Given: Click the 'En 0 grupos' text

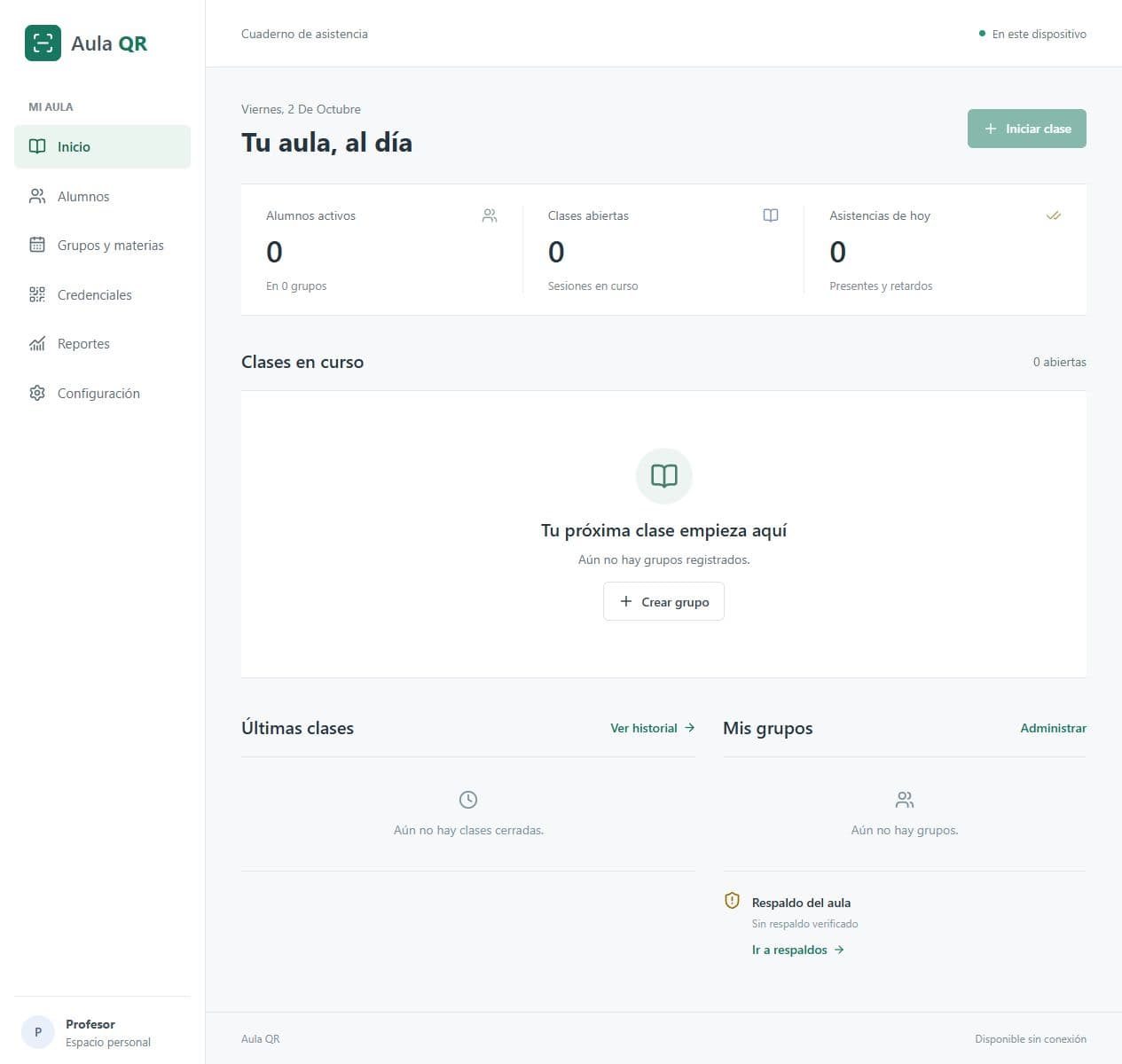Looking at the screenshot, I should click(296, 286).
